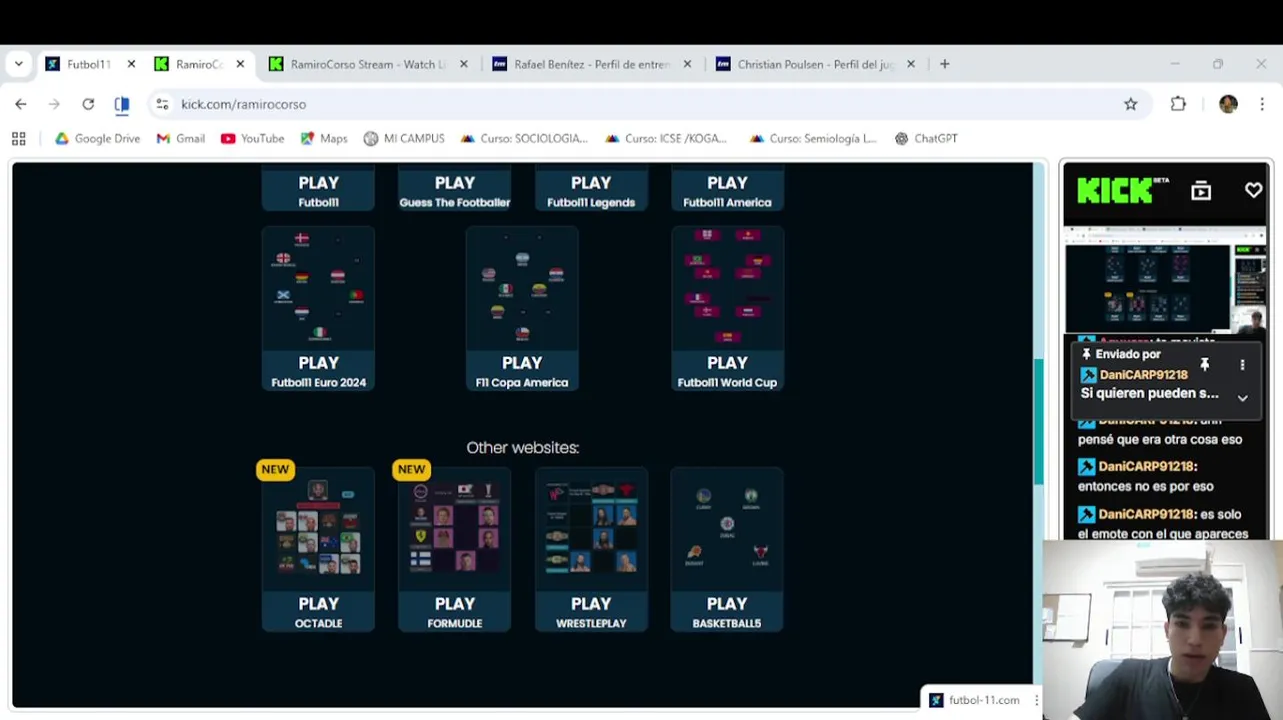Click the Formudle preview thumbnail
The width and height of the screenshot is (1283, 720).
(x=455, y=529)
